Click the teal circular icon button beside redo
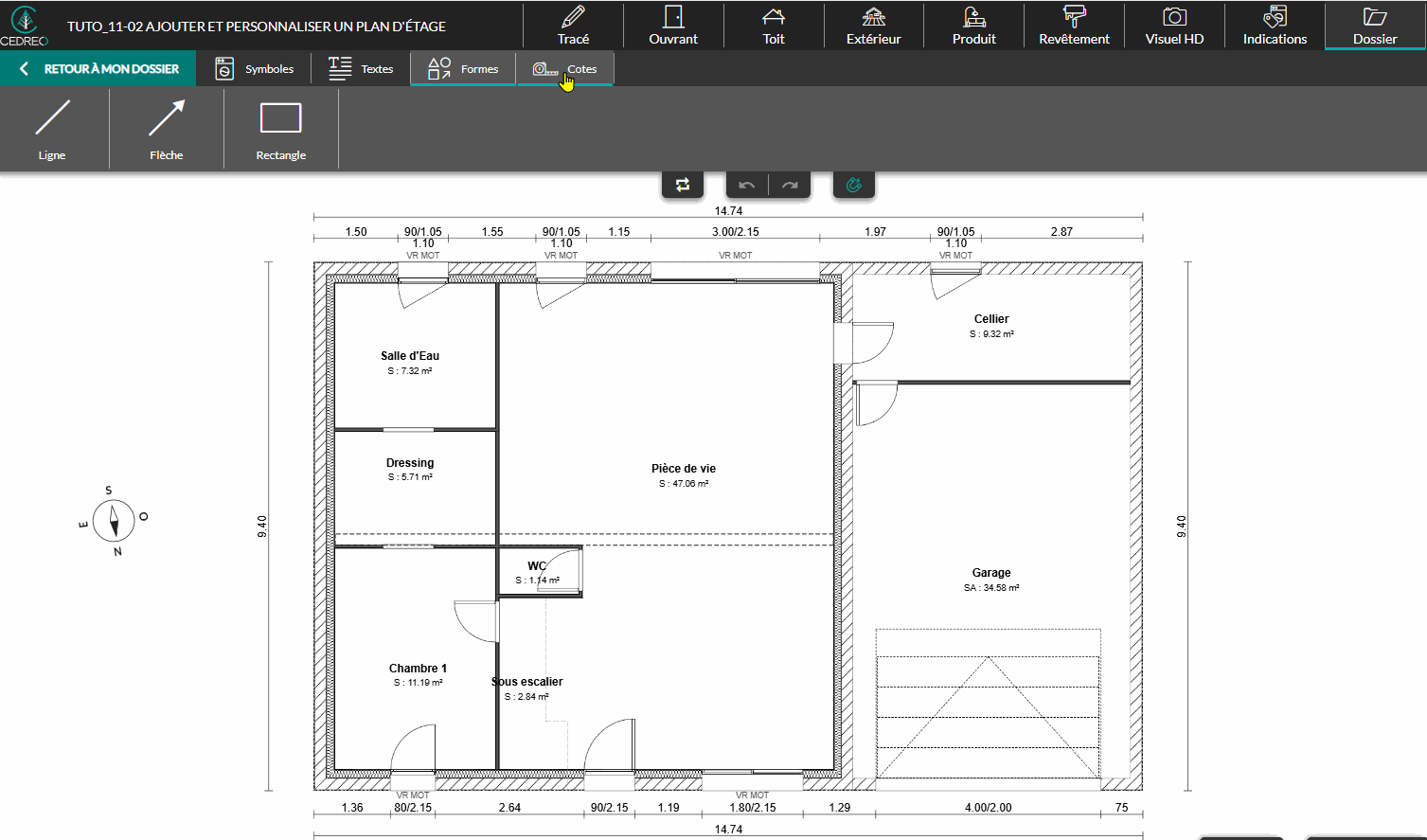Image resolution: width=1427 pixels, height=840 pixels. tap(853, 185)
